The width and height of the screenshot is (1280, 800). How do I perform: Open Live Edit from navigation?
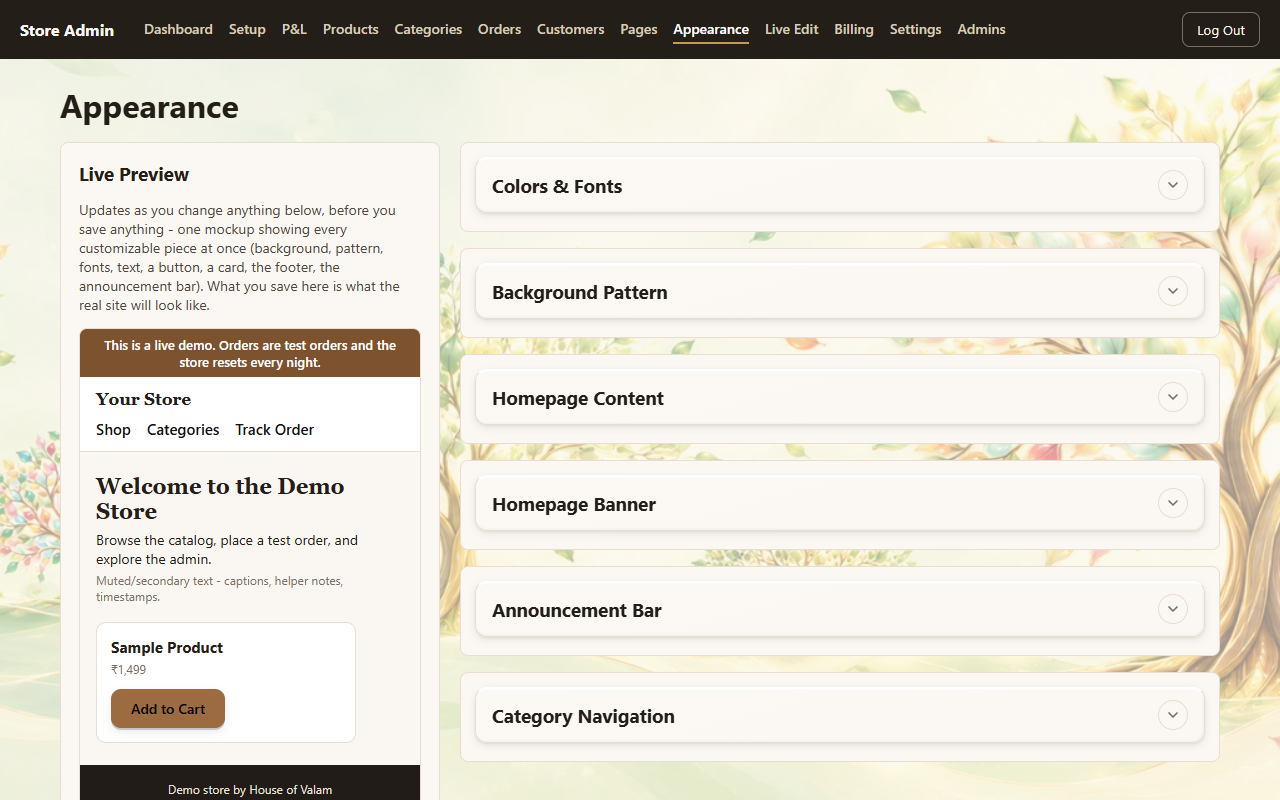tap(792, 29)
